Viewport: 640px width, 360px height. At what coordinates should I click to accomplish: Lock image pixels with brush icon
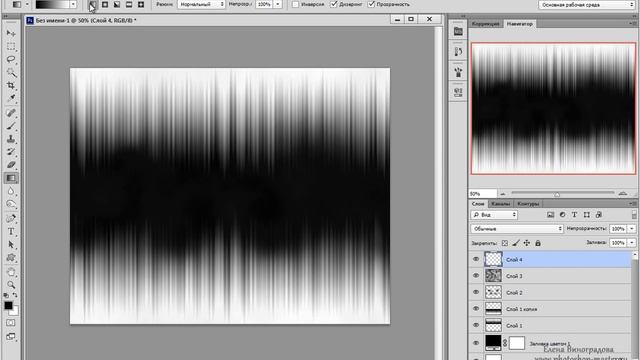[516, 243]
